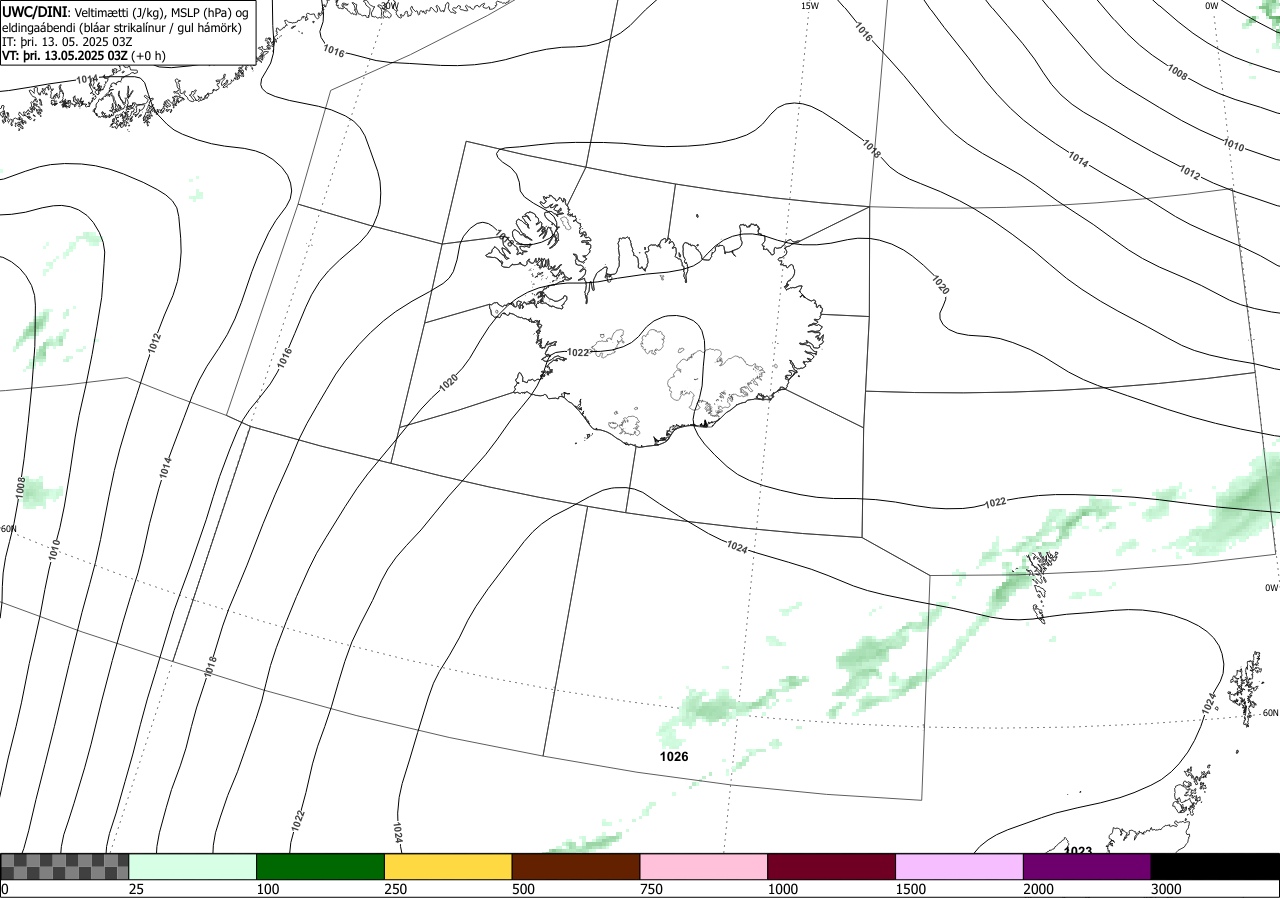Image resolution: width=1280 pixels, height=898 pixels.
Task: Choose the lavender 1500–2000 legend swatch
Action: point(960,866)
